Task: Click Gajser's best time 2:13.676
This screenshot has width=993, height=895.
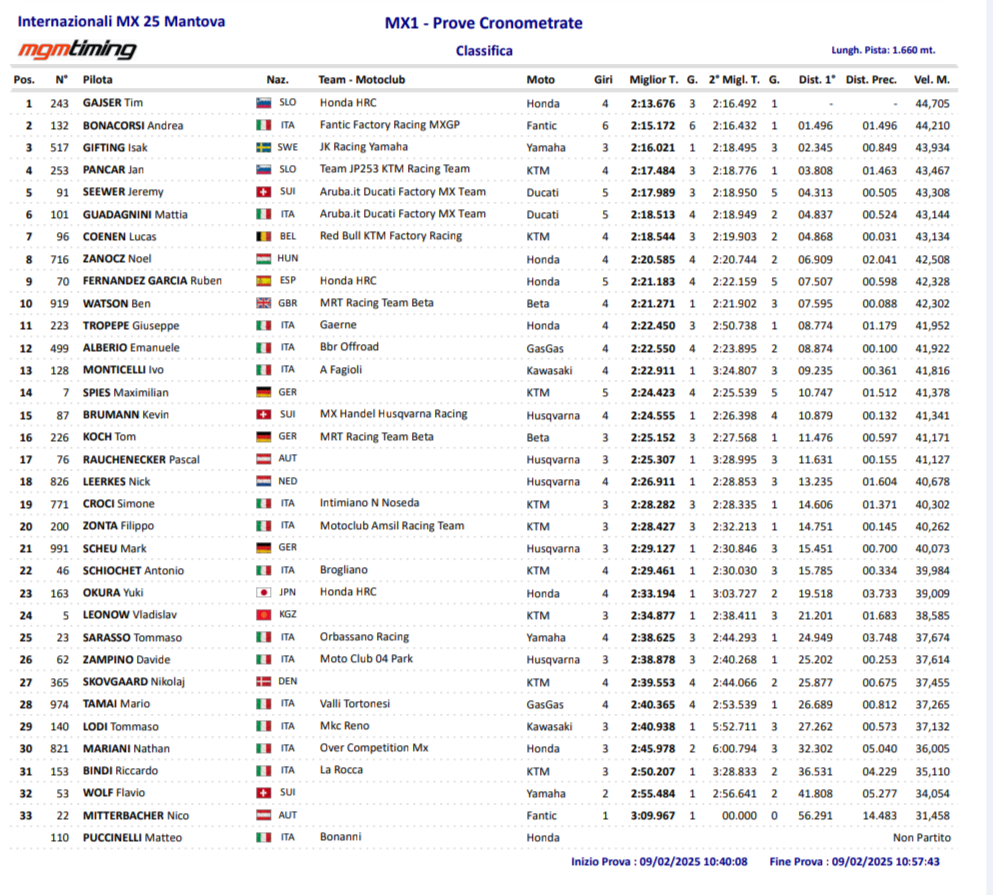Action: (x=652, y=104)
